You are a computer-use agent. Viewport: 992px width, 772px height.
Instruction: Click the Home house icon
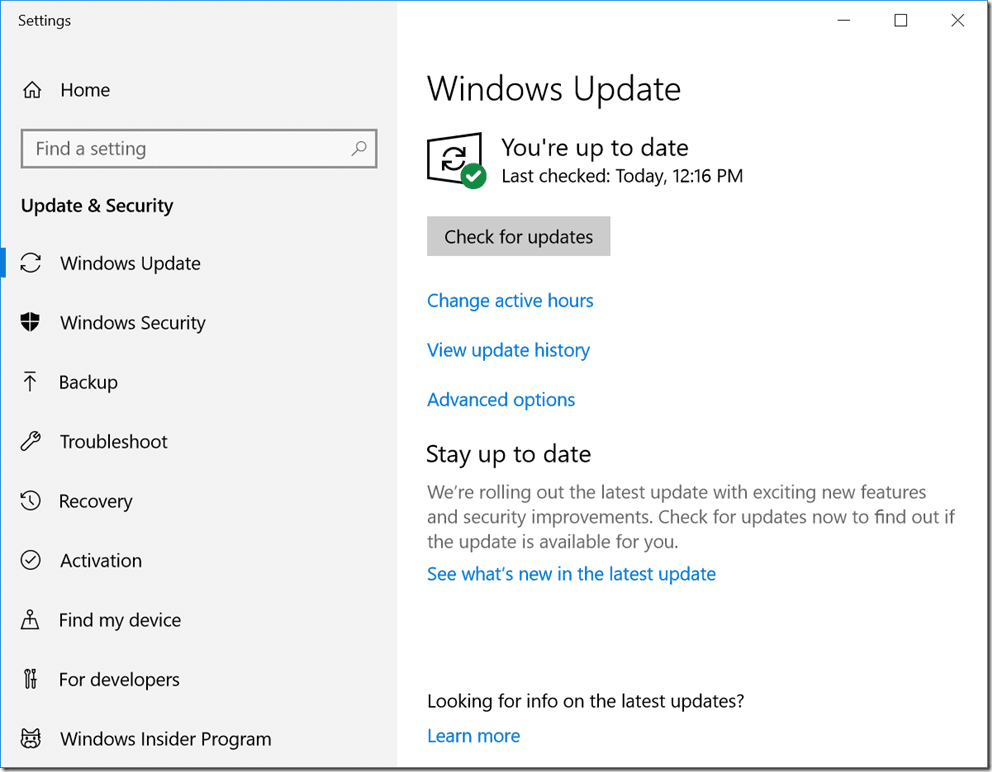click(x=32, y=90)
